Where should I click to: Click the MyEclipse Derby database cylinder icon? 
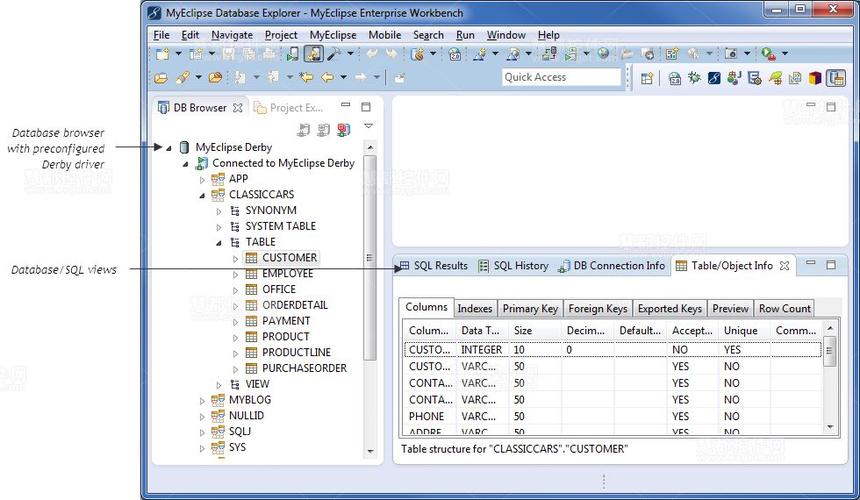click(x=184, y=147)
